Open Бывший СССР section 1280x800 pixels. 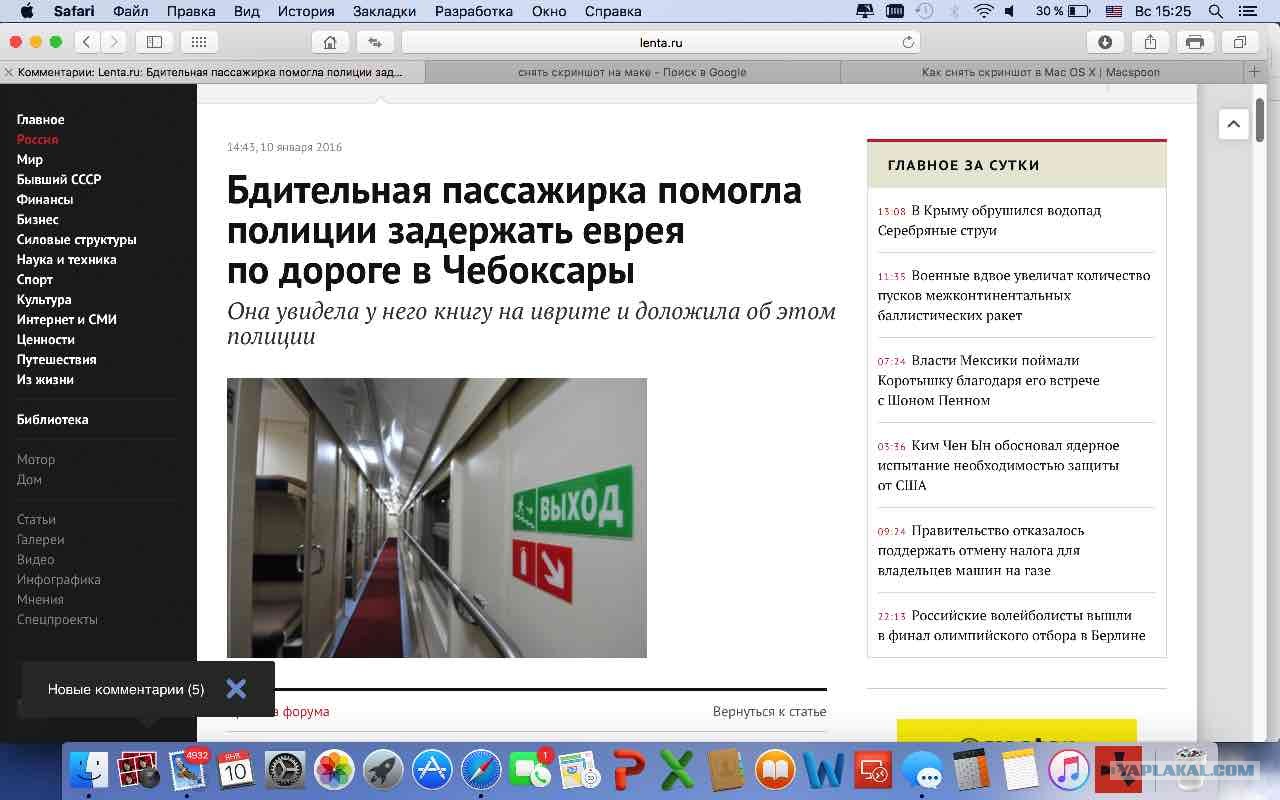(58, 179)
